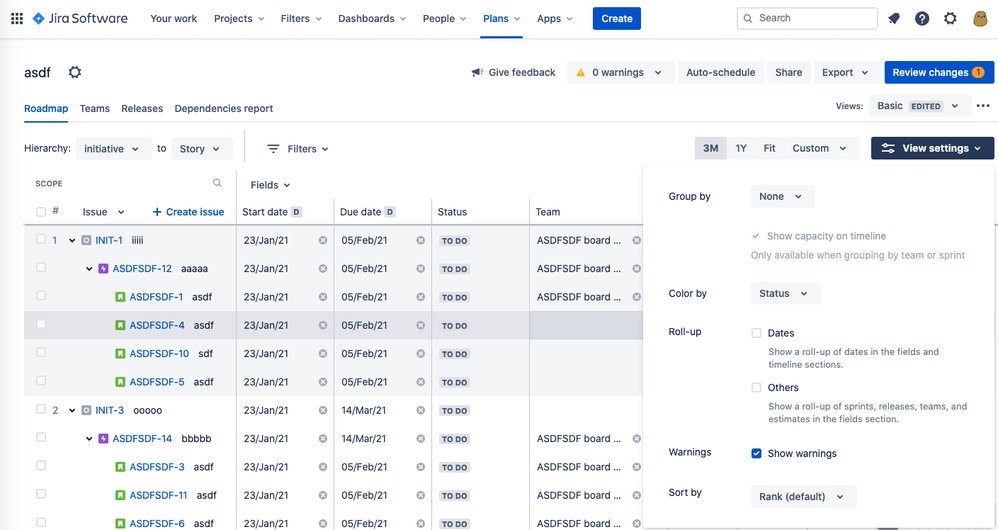Viewport: 998px width, 530px height.
Task: Open the app switcher grid icon
Action: pos(16,18)
